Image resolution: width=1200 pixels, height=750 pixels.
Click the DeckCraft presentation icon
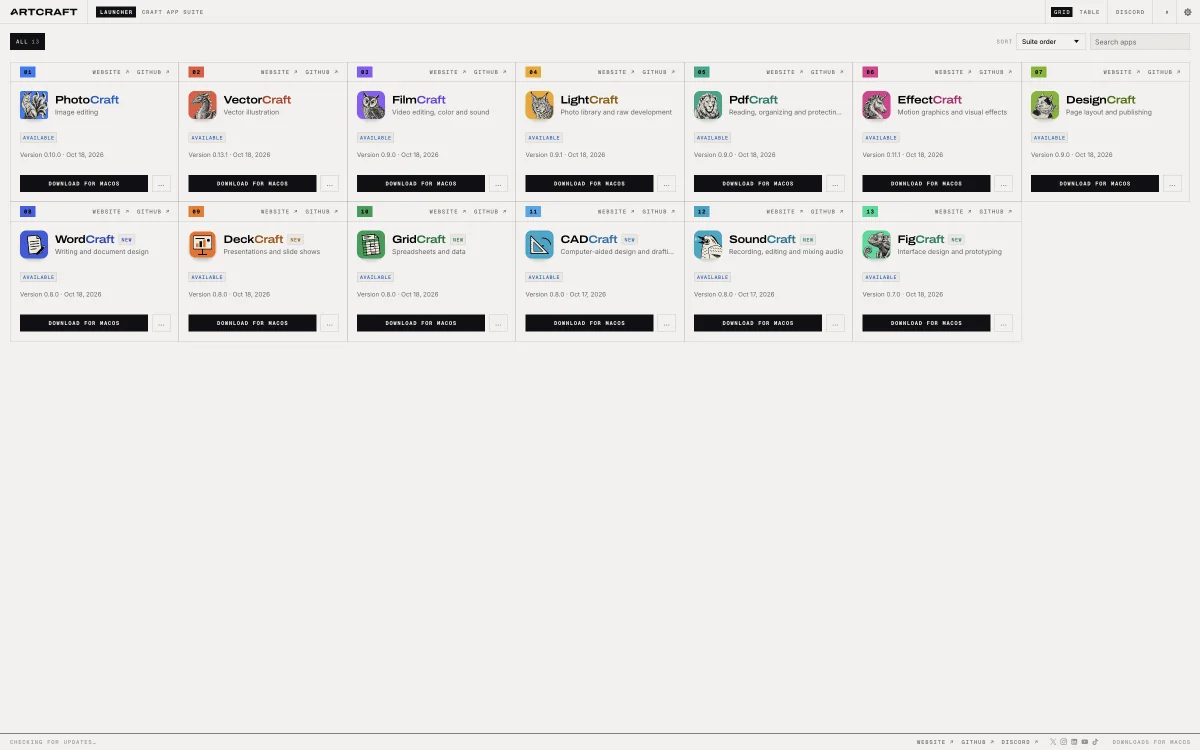pyautogui.click(x=203, y=245)
